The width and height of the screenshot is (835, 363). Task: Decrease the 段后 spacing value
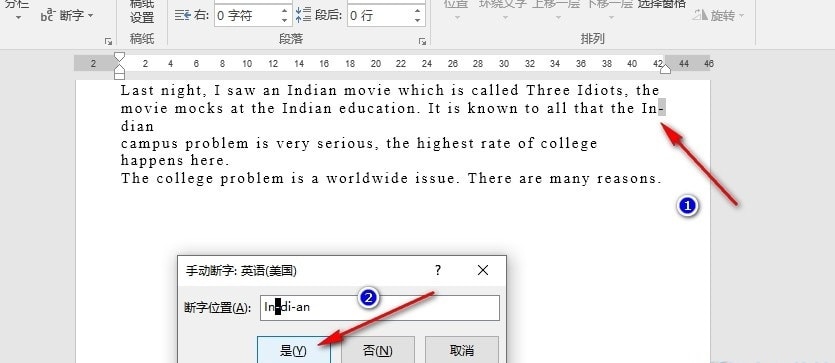(418, 21)
